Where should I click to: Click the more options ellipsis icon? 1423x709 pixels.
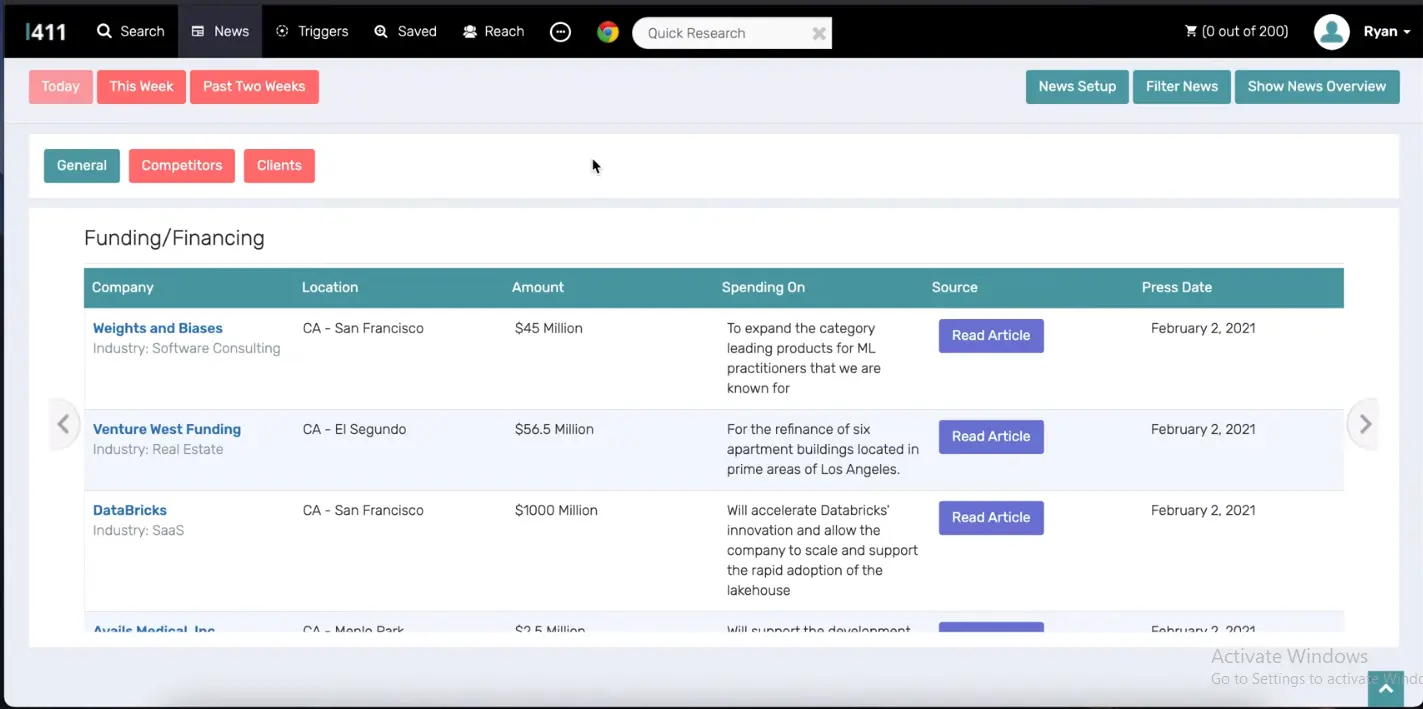(x=561, y=32)
